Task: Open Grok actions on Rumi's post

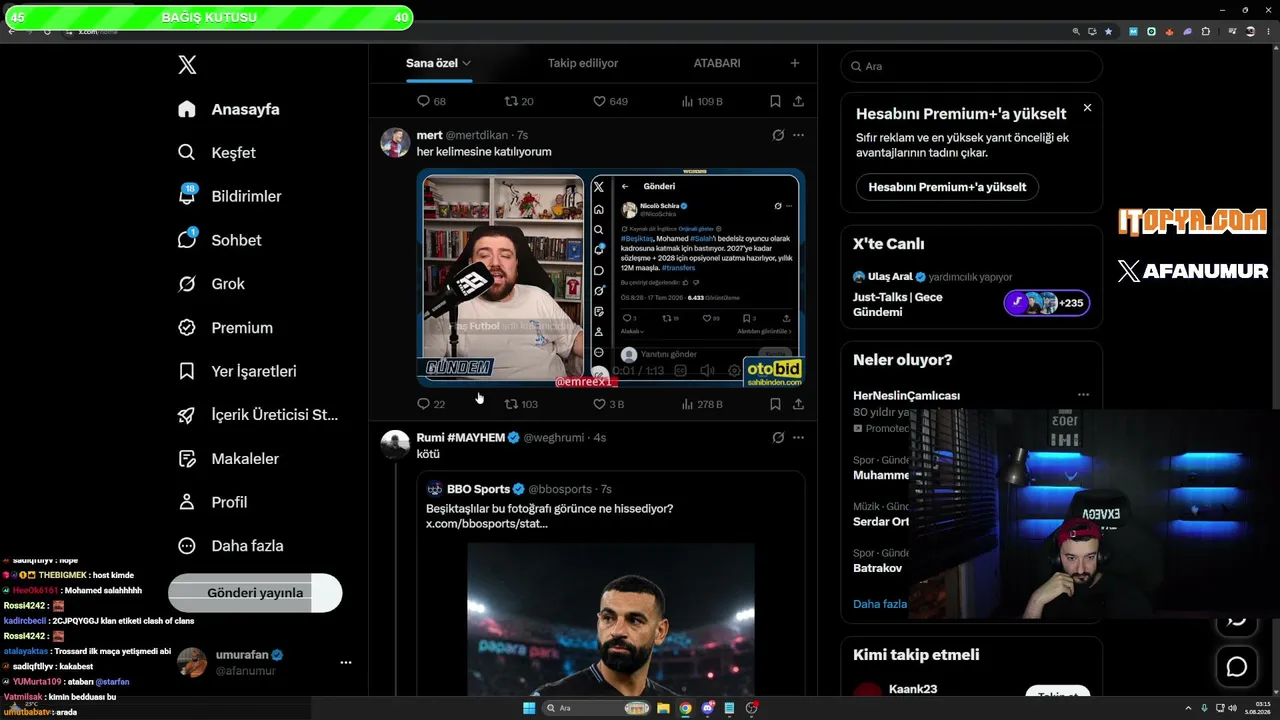Action: 778,437
